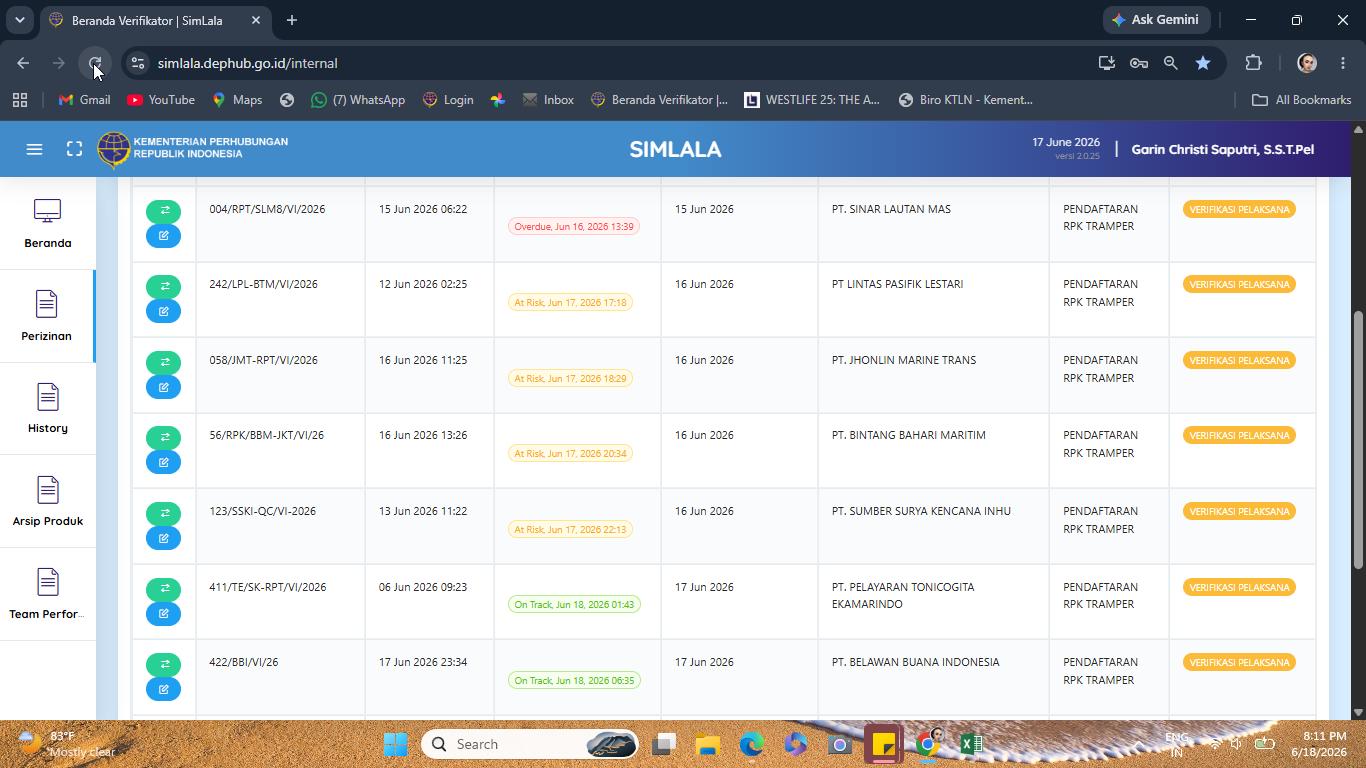Click green transfer icon for 004/RPT/SLM8/VI/2026
The height and width of the screenshot is (768, 1366).
164,211
